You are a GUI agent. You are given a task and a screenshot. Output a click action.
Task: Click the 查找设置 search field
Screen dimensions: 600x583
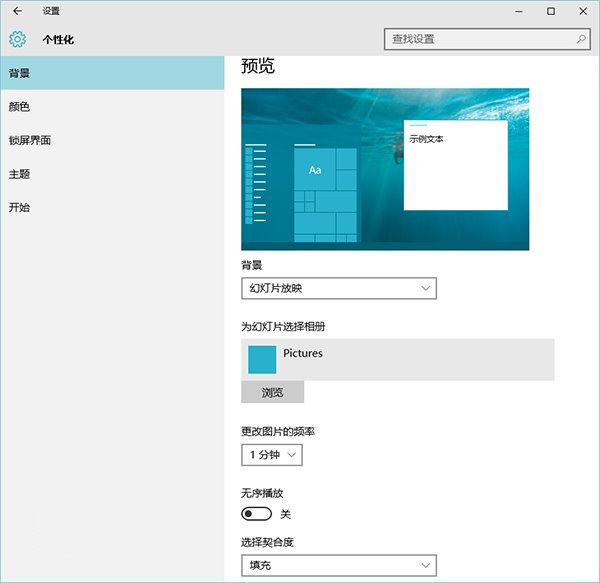[x=478, y=39]
